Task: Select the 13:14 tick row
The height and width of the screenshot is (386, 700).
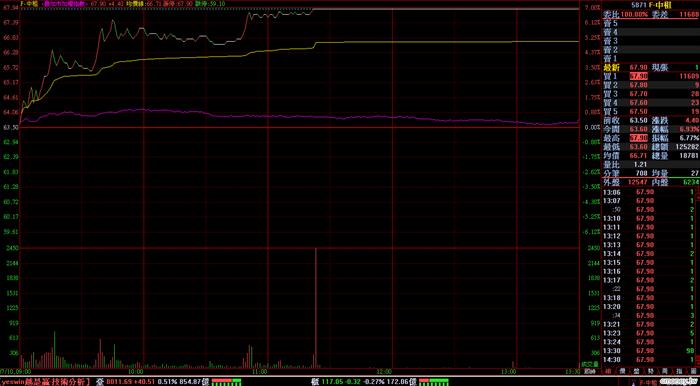Action: click(650, 253)
